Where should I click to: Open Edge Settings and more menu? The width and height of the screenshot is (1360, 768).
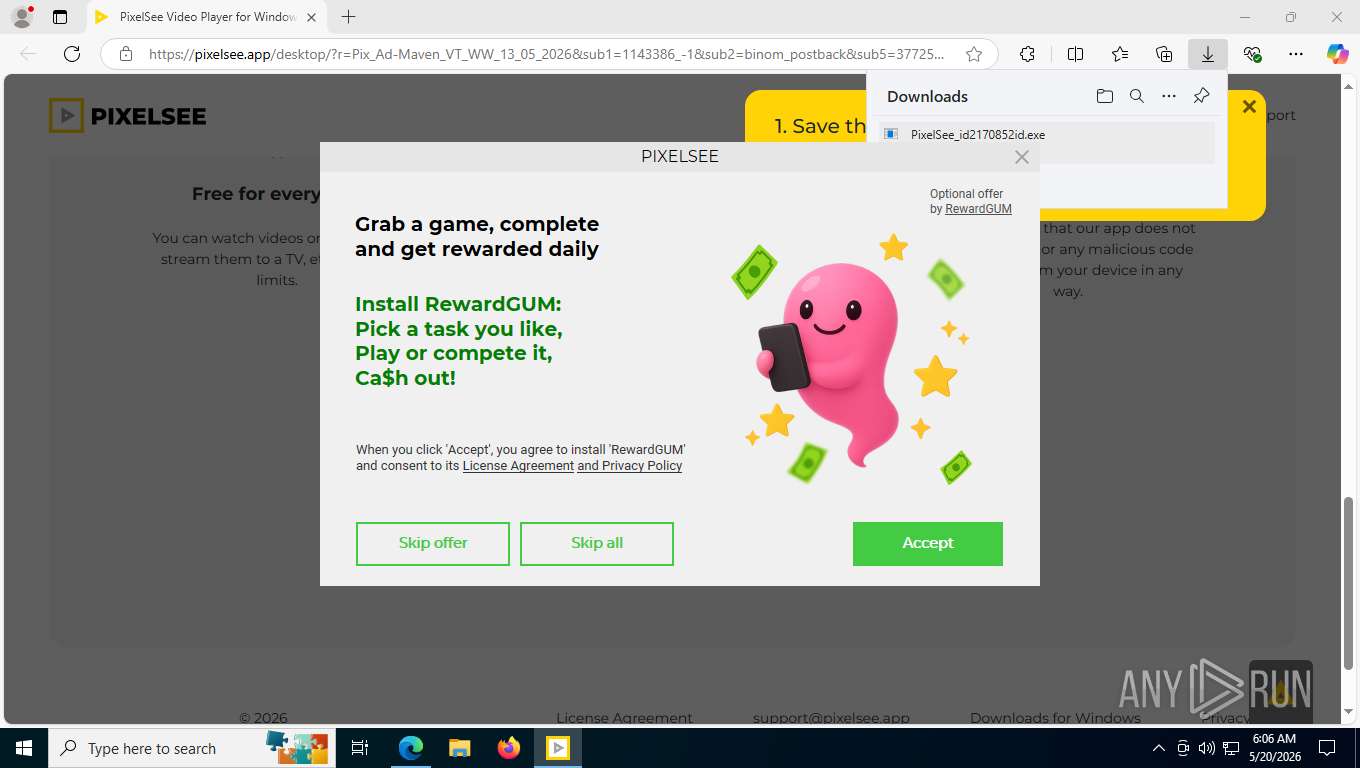pyautogui.click(x=1296, y=54)
